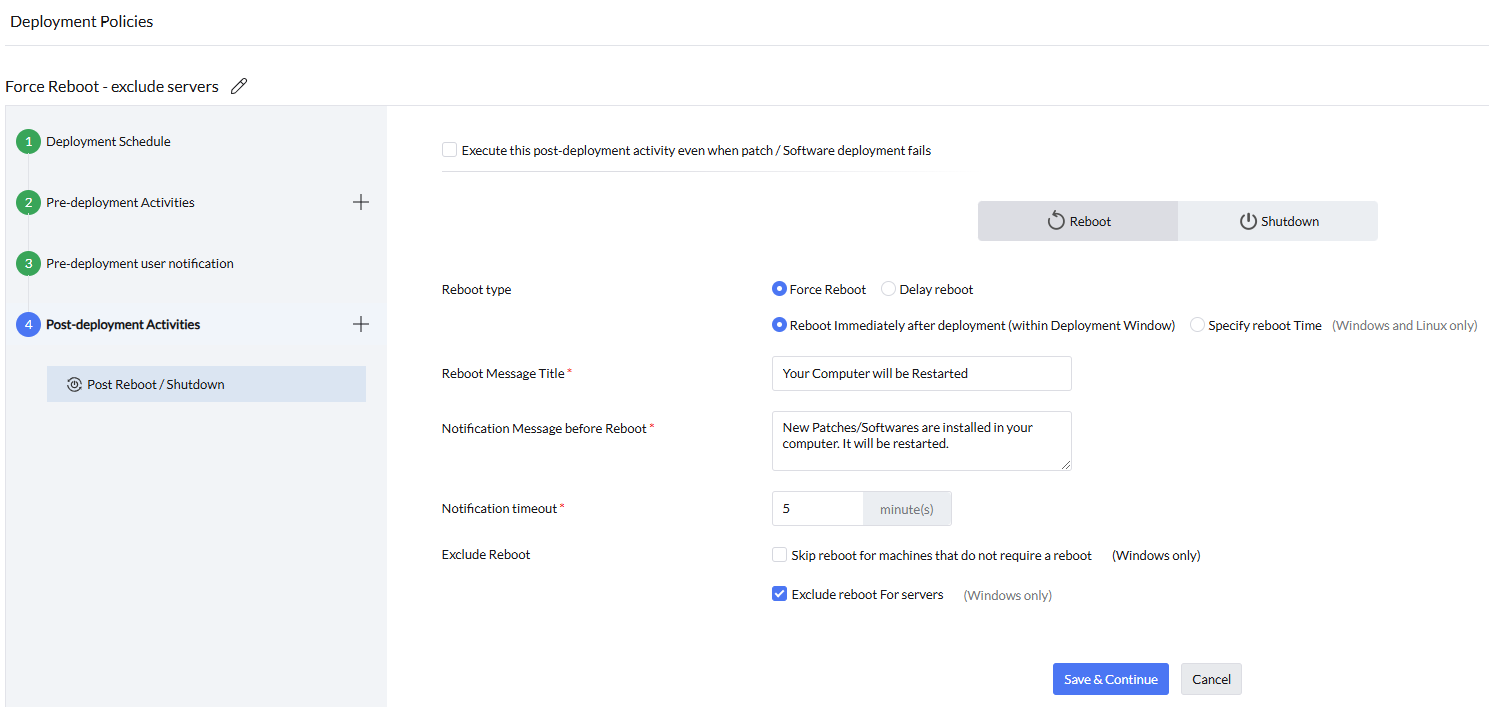This screenshot has width=1489, height=707.
Task: Select Force Reboot
Action: (x=779, y=288)
